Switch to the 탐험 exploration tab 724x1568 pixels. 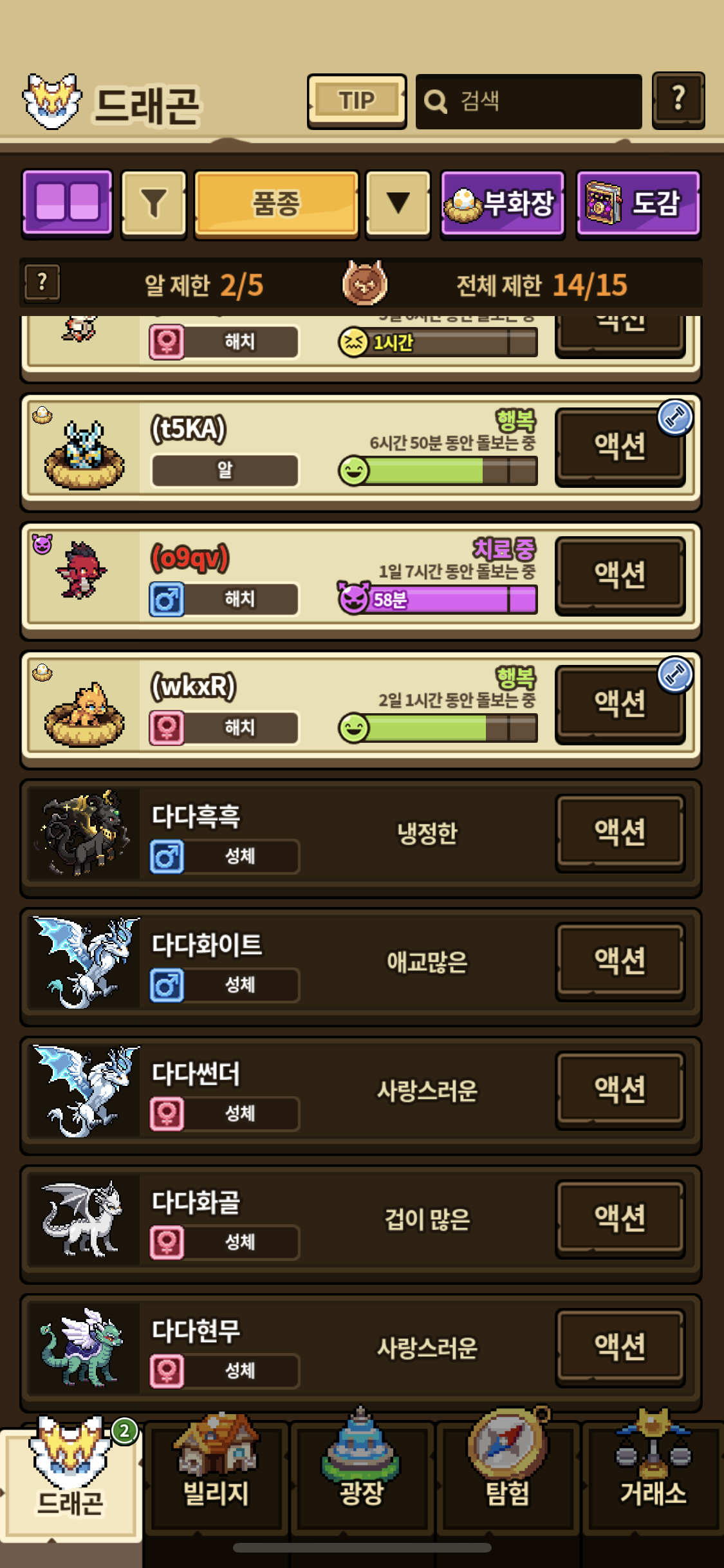click(508, 1474)
